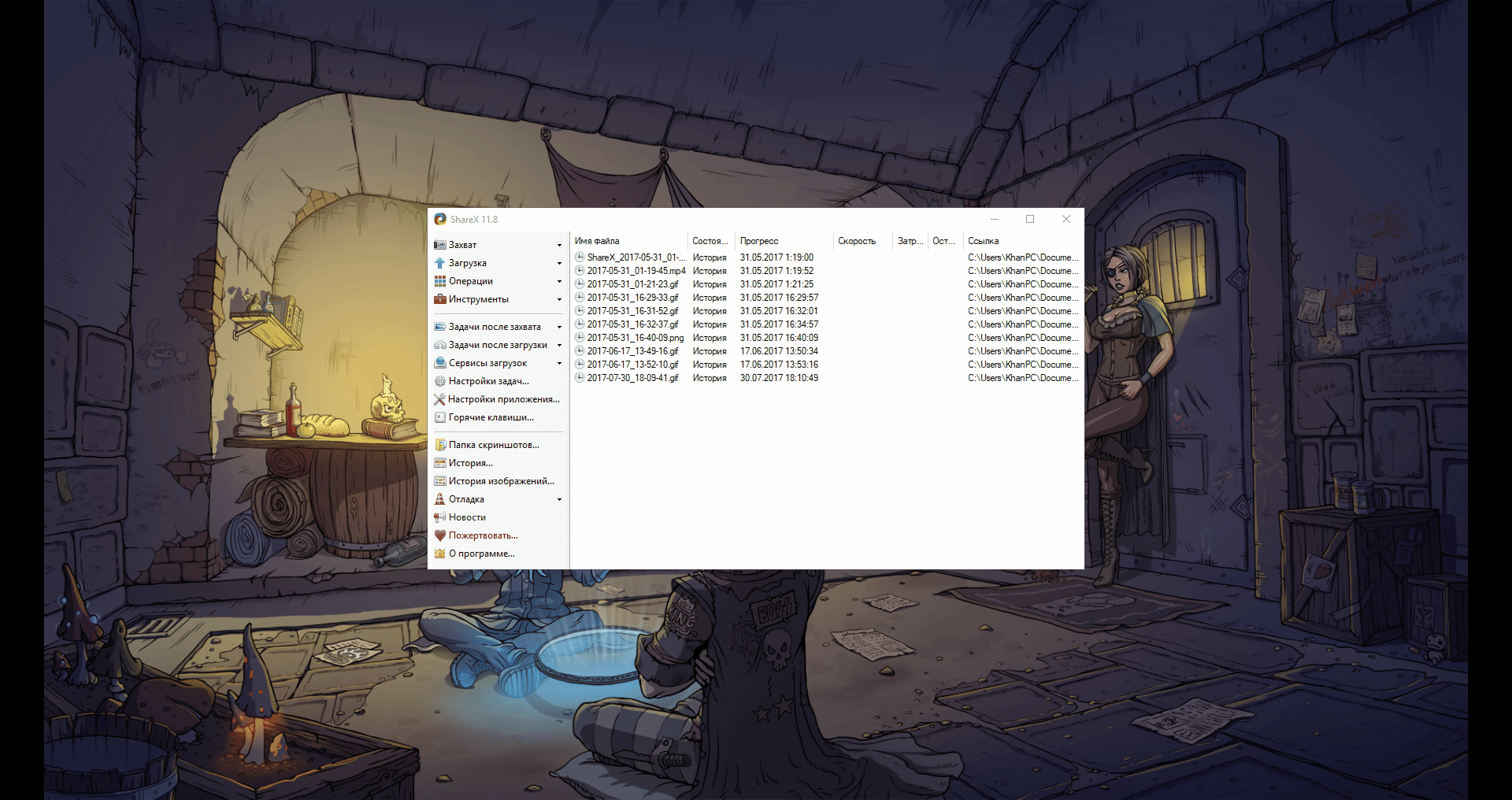Click the Ост... column header
This screenshot has height=800, width=1512.
pos(946,241)
